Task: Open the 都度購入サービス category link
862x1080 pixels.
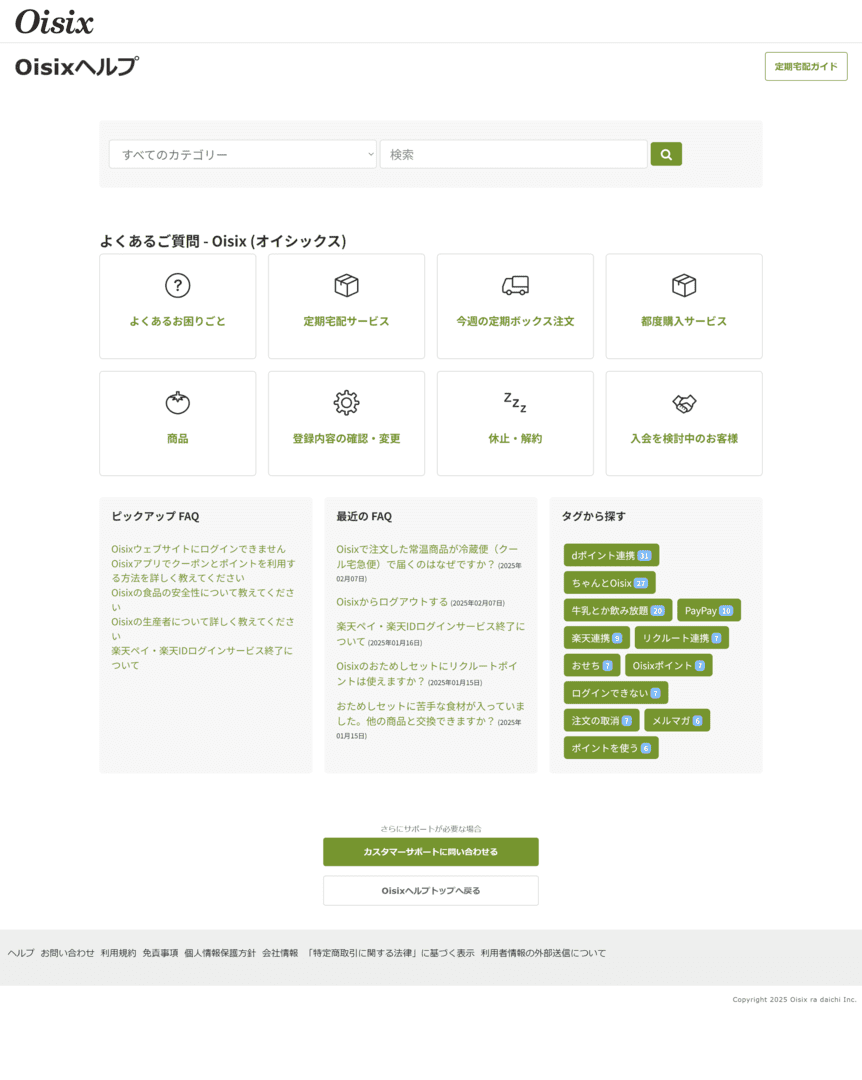Action: (684, 321)
